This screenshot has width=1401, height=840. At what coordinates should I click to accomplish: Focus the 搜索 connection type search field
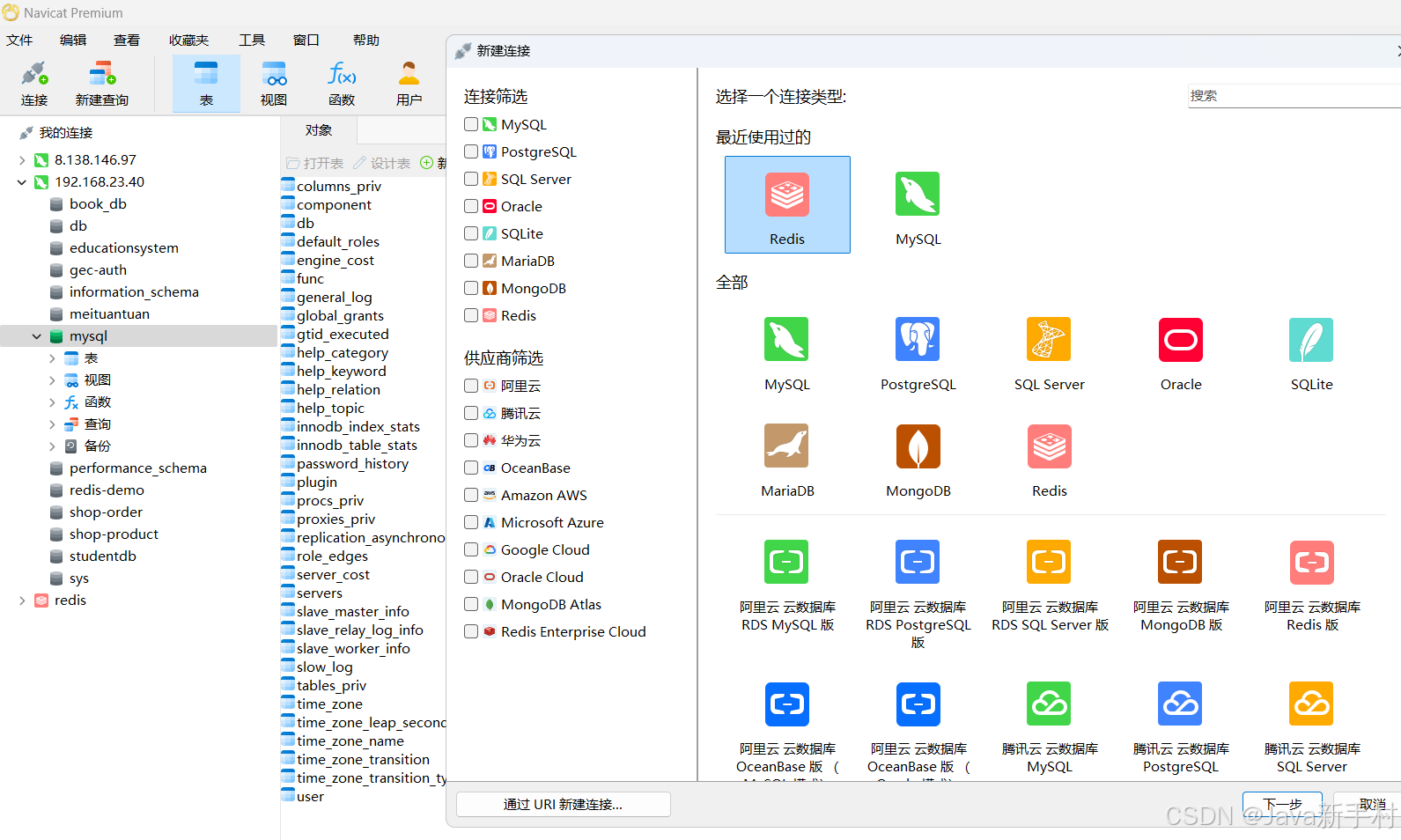tap(1294, 95)
